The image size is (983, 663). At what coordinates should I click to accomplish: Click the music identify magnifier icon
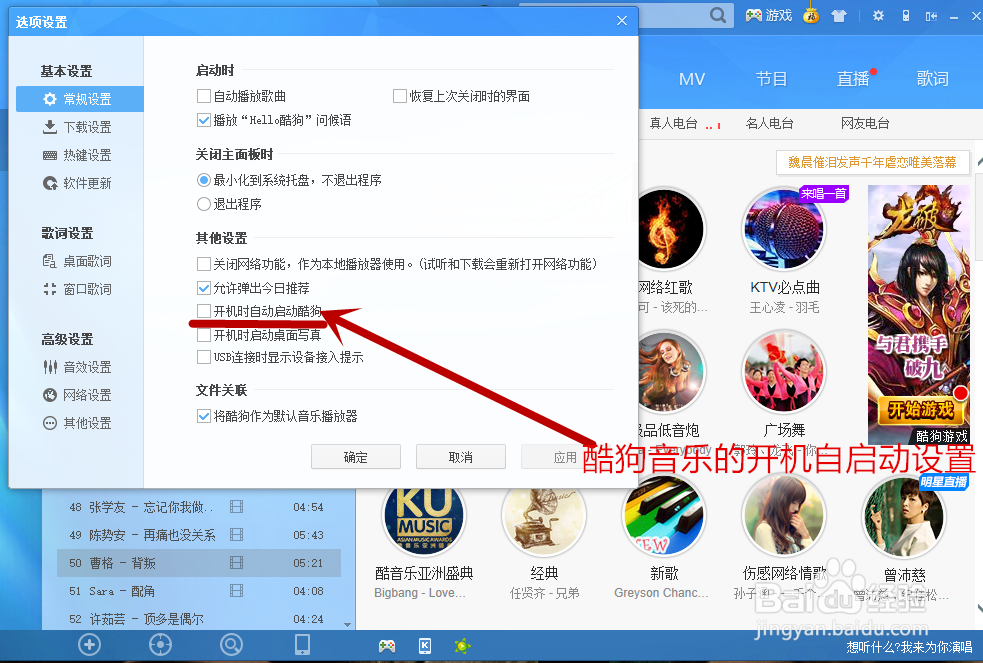(x=231, y=645)
